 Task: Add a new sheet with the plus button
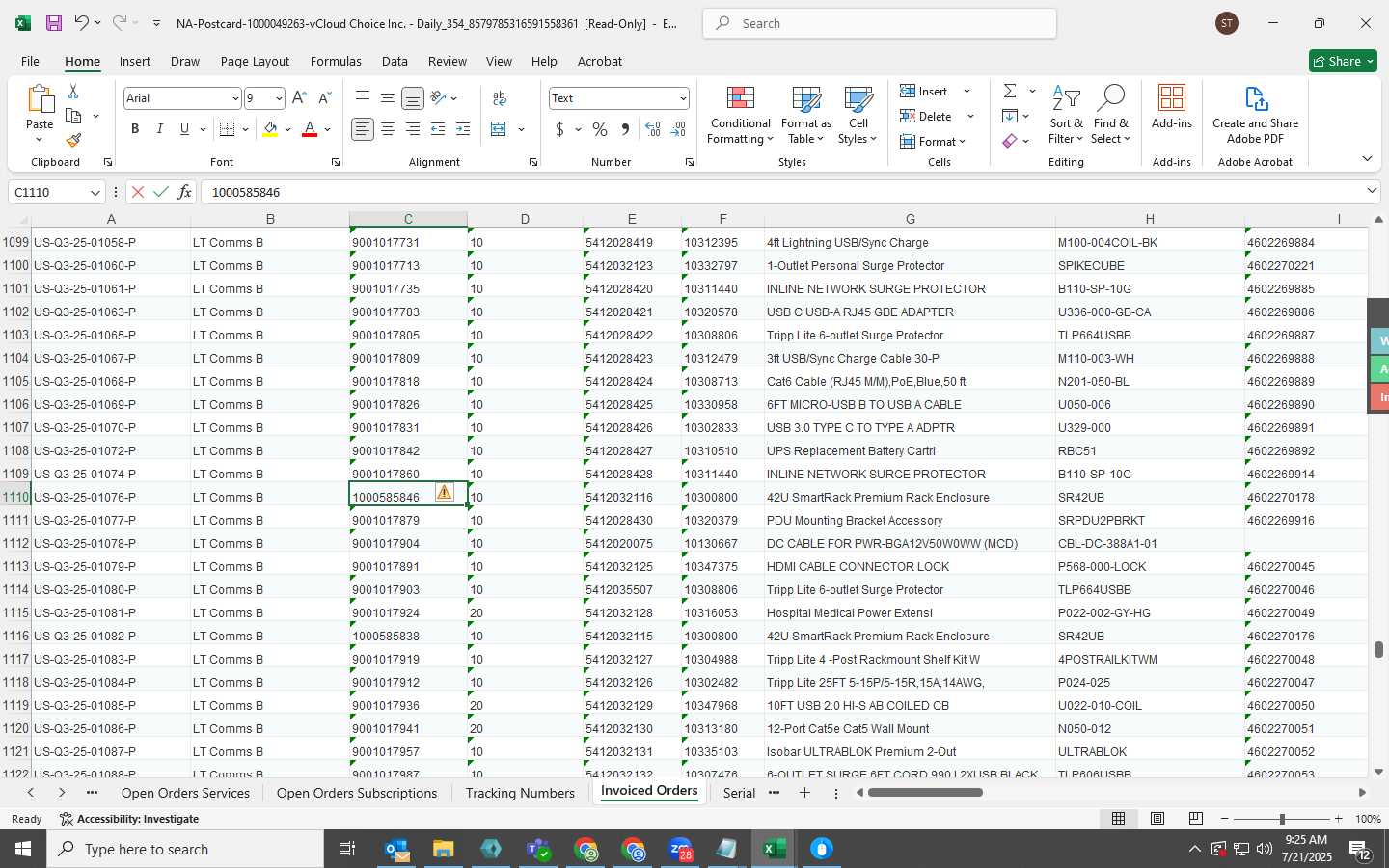804,793
